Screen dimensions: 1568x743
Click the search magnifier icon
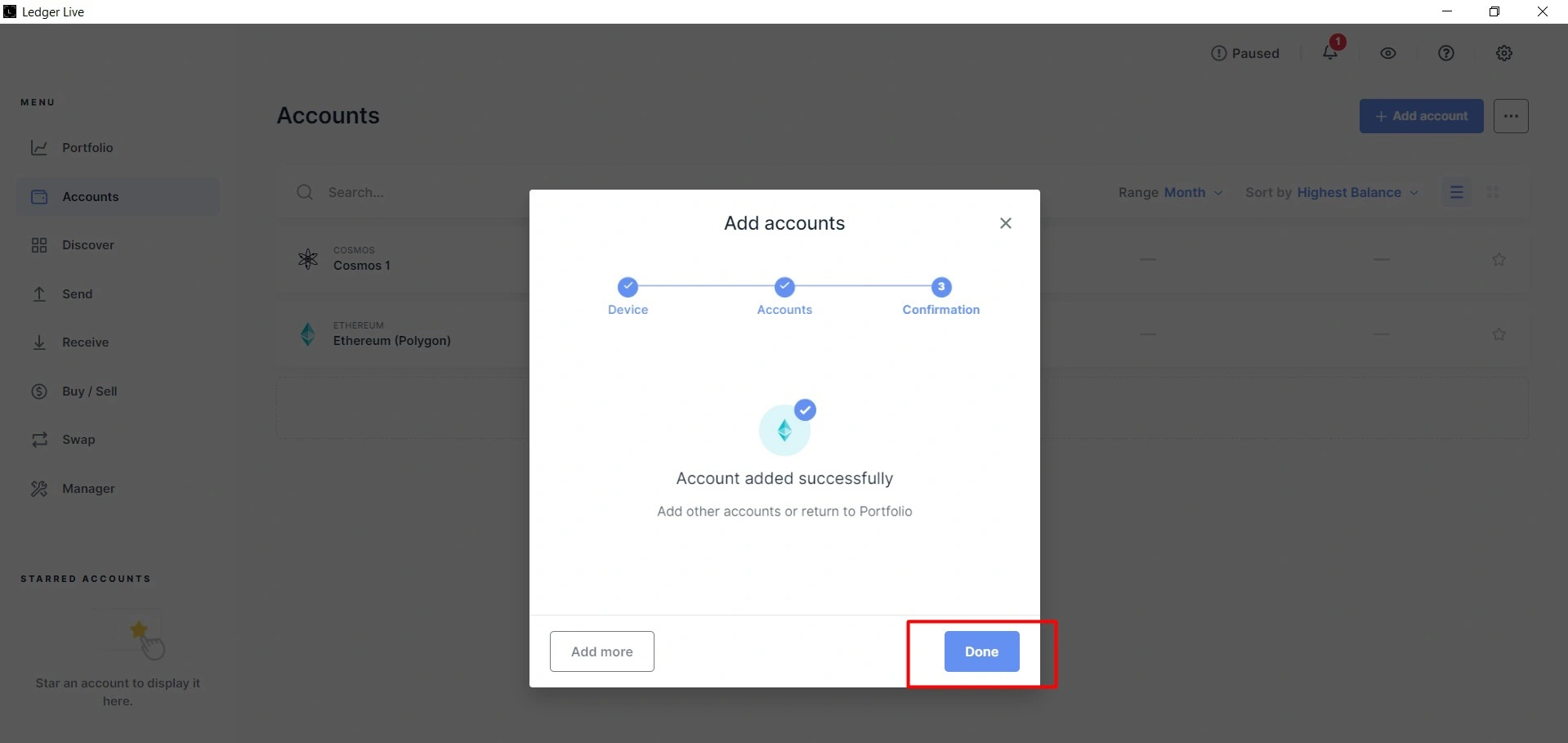[x=305, y=192]
